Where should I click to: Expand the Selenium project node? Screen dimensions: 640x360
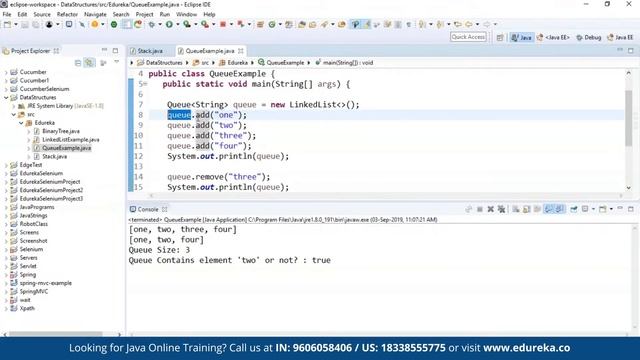(x=6, y=249)
